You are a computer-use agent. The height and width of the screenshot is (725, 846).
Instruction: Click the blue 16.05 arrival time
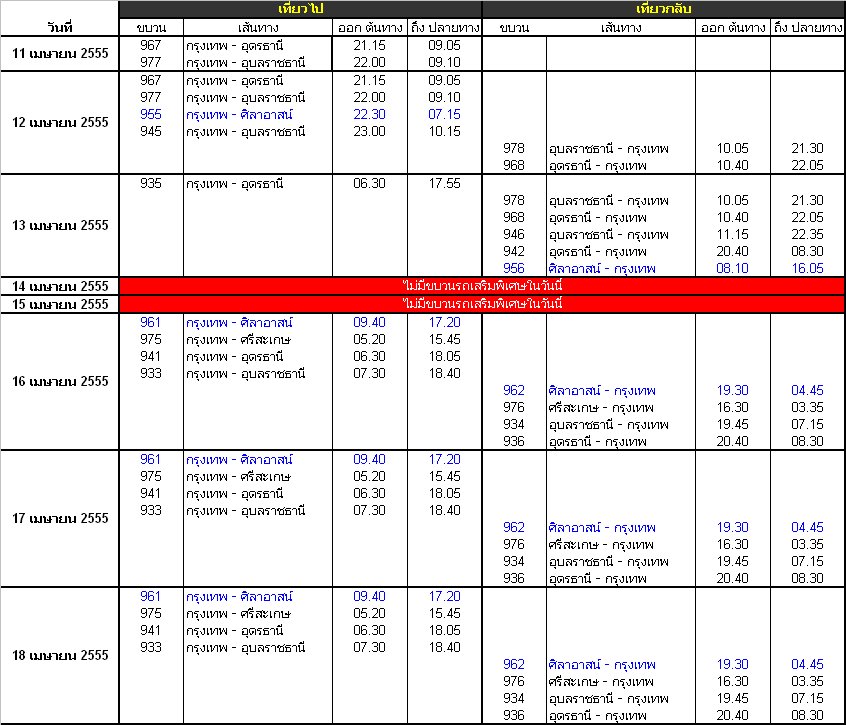point(807,268)
